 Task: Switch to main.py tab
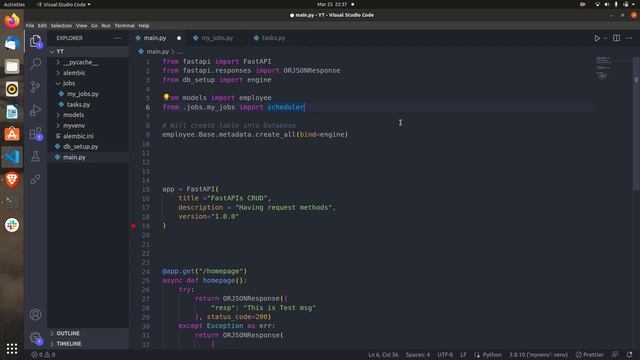point(155,38)
